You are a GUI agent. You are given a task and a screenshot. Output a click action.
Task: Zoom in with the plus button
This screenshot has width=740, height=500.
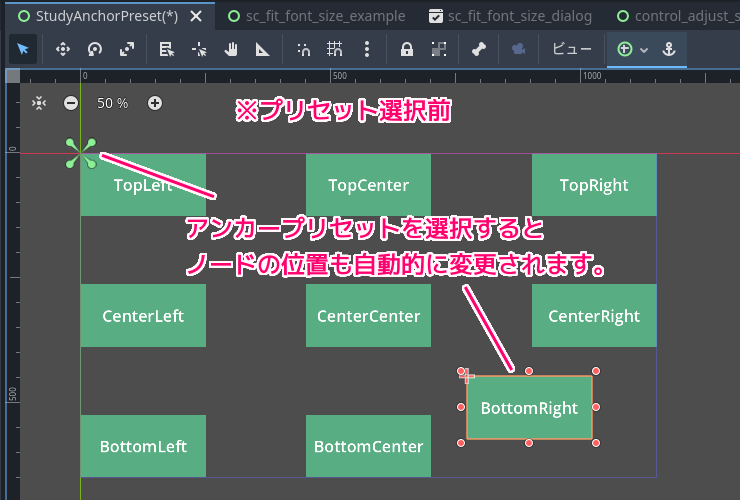point(155,103)
